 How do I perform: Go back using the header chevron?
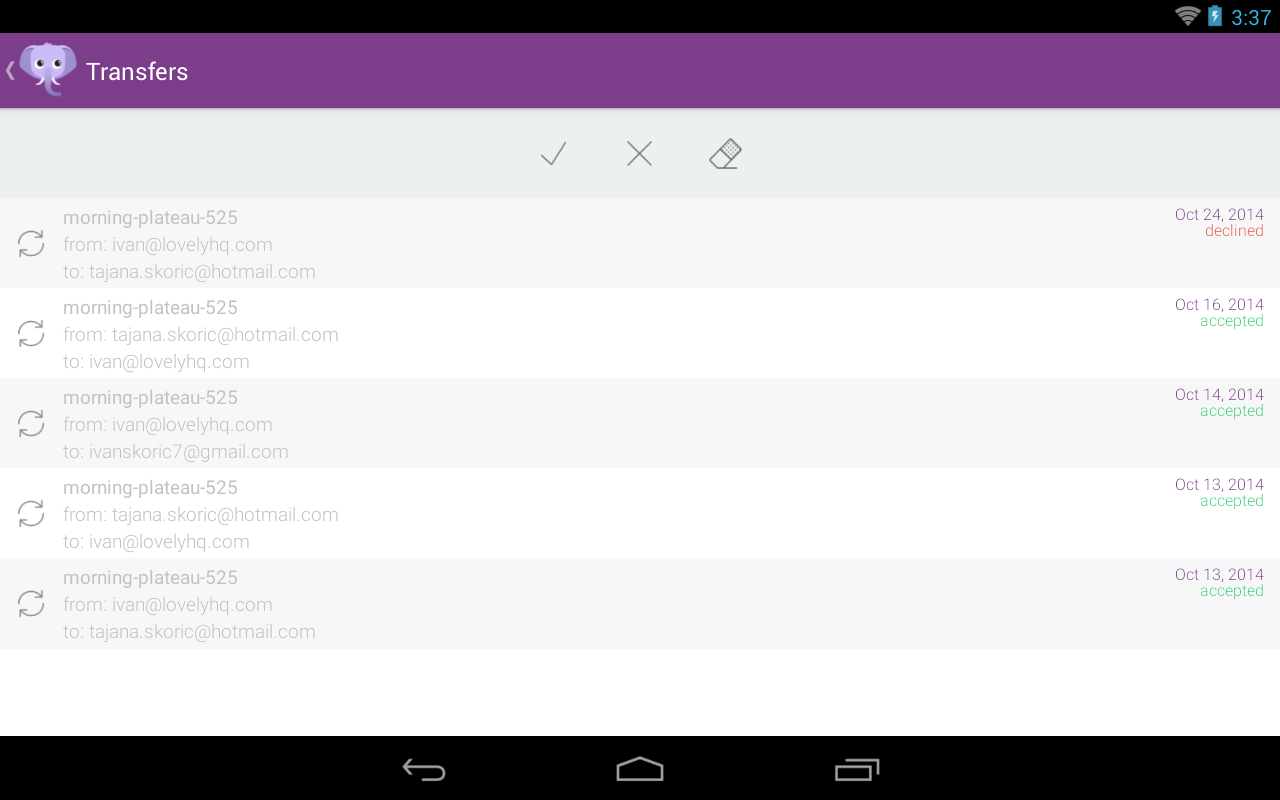(10, 70)
